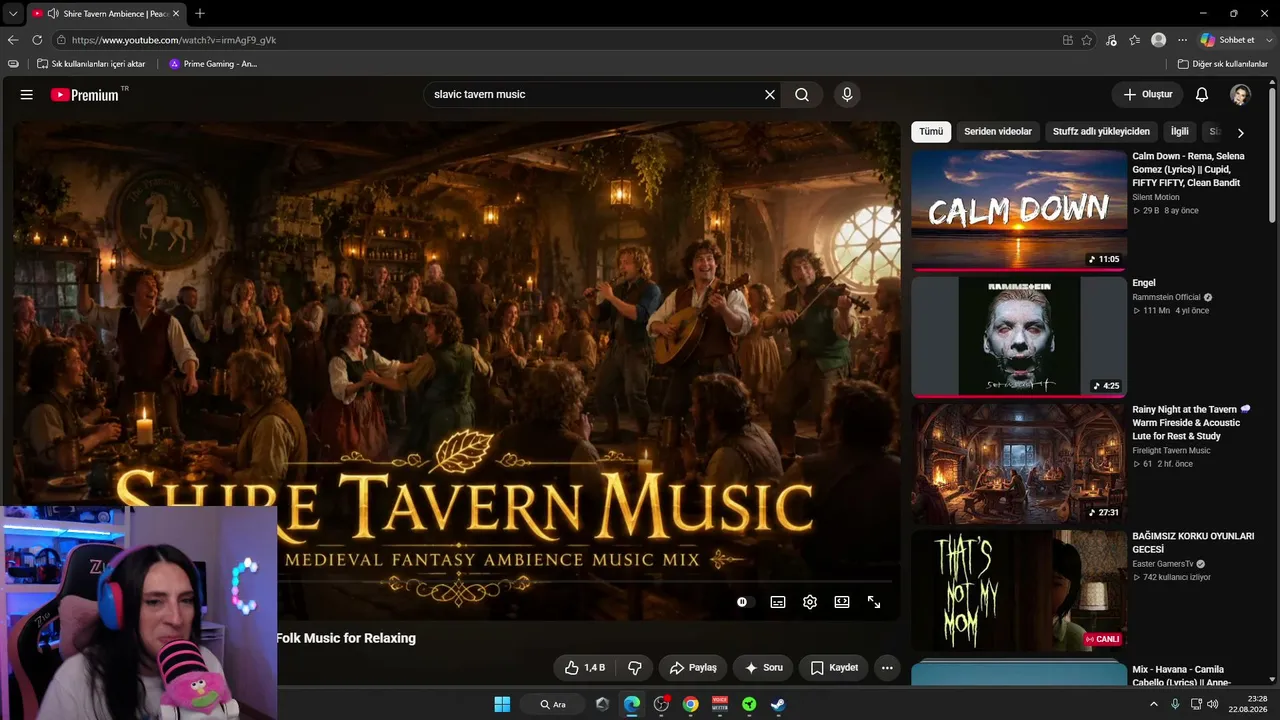Open the browser profile icon
Image resolution: width=1280 pixels, height=720 pixels.
[1159, 40]
